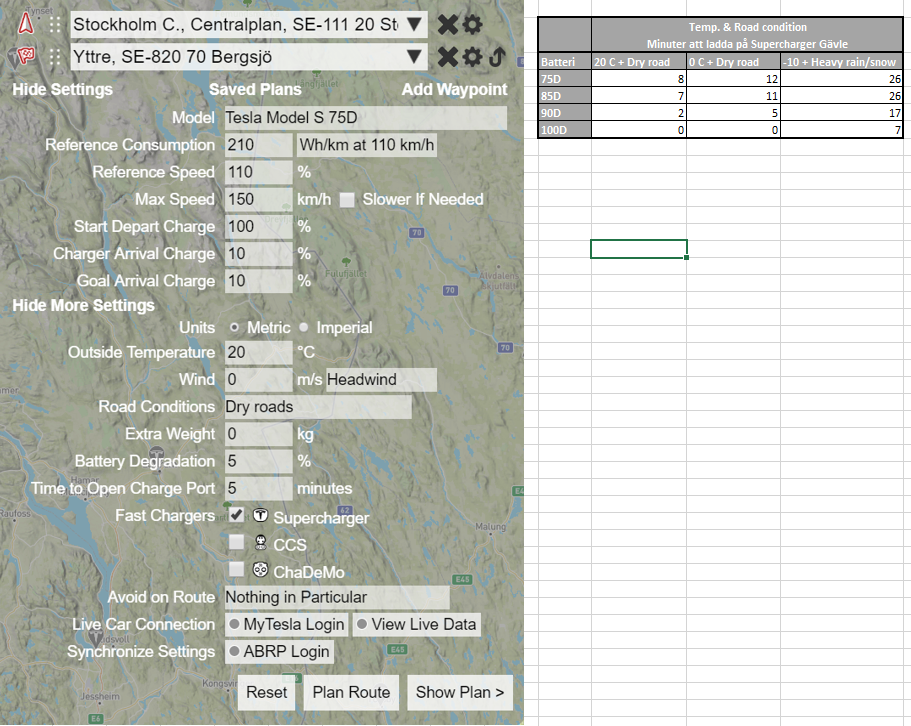Open the Wh/km at 110 km/h unit dropdown
The image size is (911, 726).
tap(367, 145)
